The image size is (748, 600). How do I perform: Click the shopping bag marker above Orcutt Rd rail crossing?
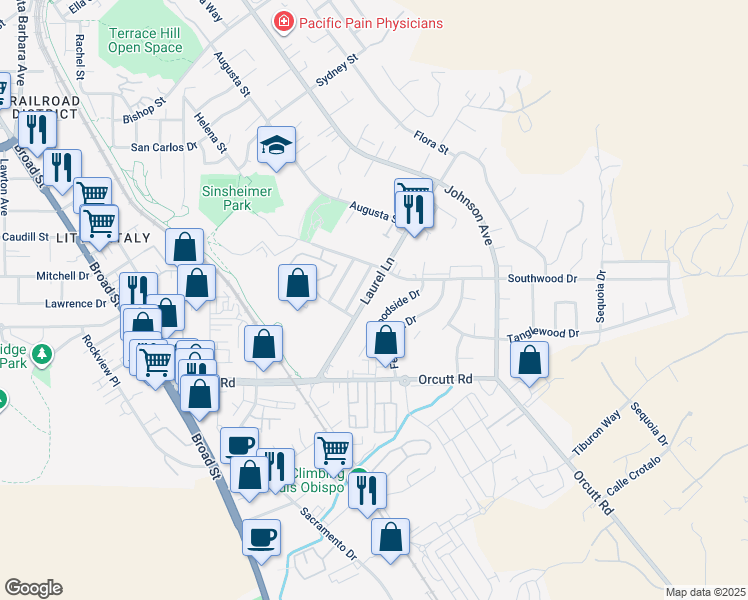click(263, 345)
